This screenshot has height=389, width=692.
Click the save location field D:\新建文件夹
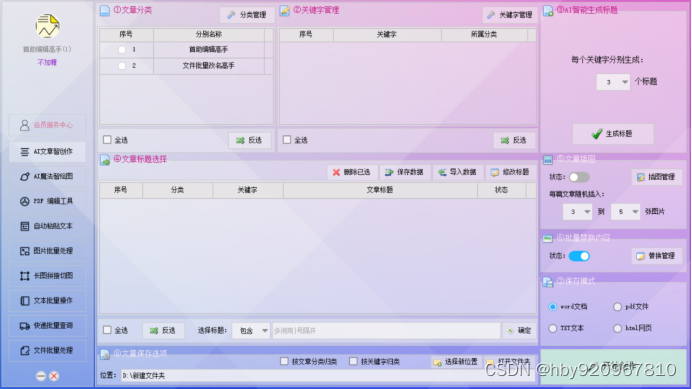pyautogui.click(x=327, y=376)
